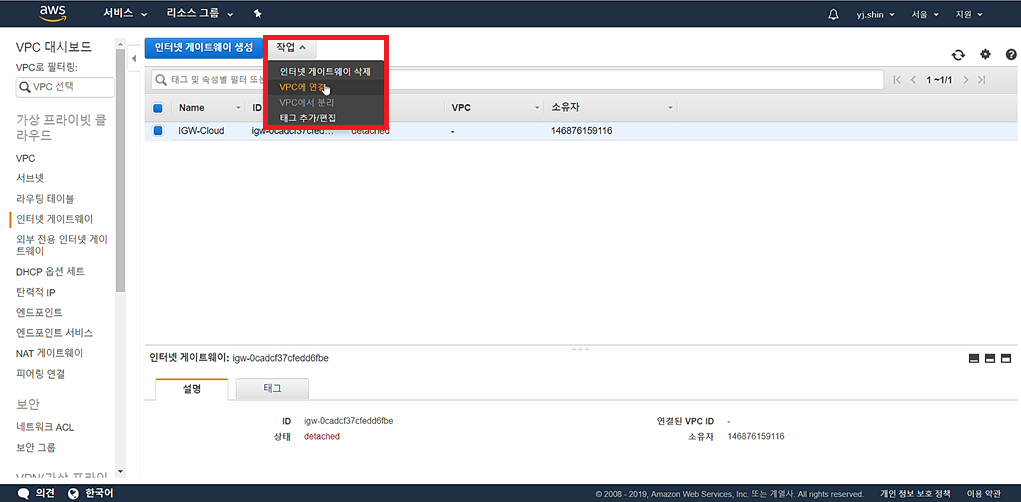Collapse the left sidebar with arrow handle
Screen dimensions: 1021x502
point(133,59)
